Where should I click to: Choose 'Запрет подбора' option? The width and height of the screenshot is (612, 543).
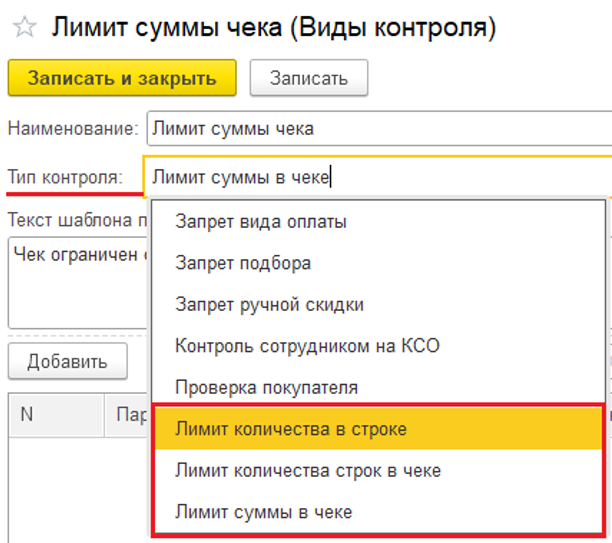[242, 263]
